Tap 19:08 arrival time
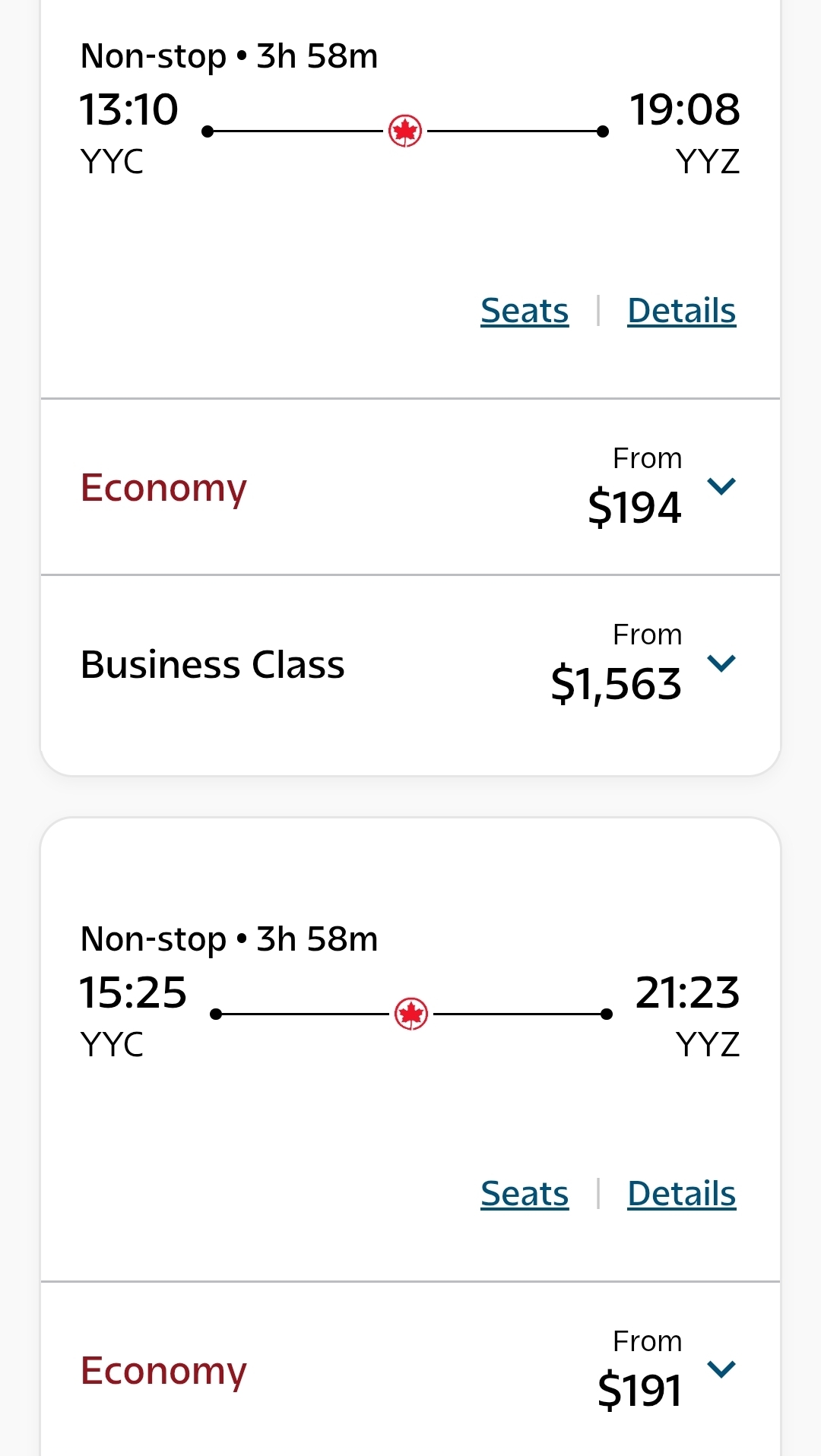The height and width of the screenshot is (1456, 821). (685, 110)
